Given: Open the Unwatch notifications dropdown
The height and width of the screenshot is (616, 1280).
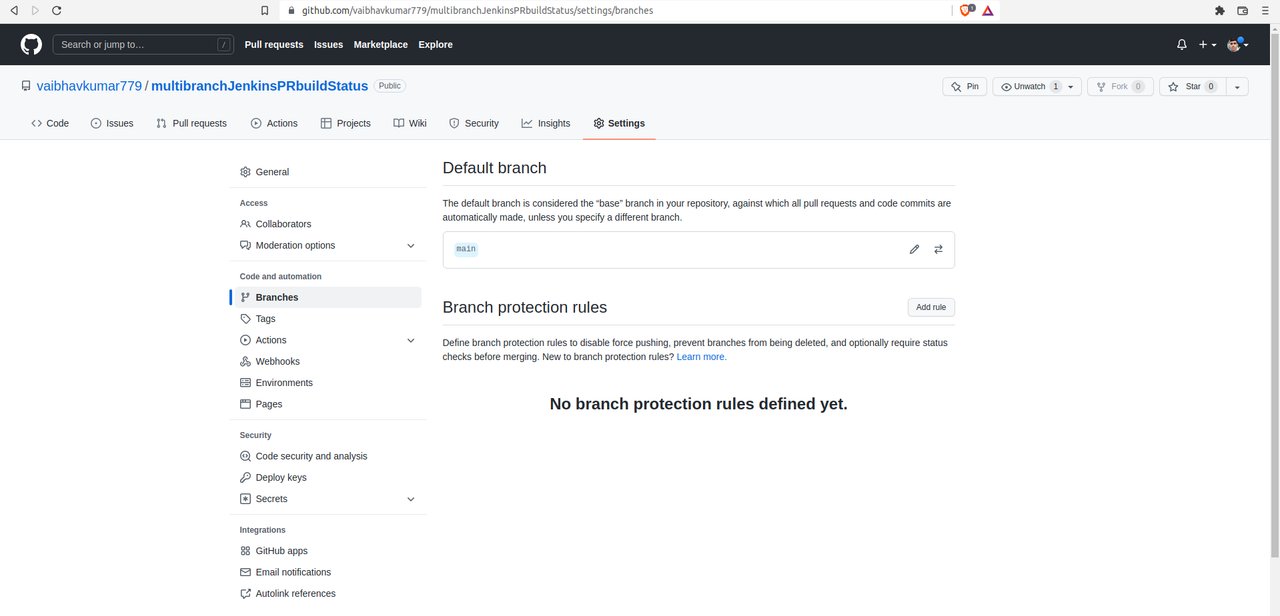Looking at the screenshot, I should [1071, 87].
